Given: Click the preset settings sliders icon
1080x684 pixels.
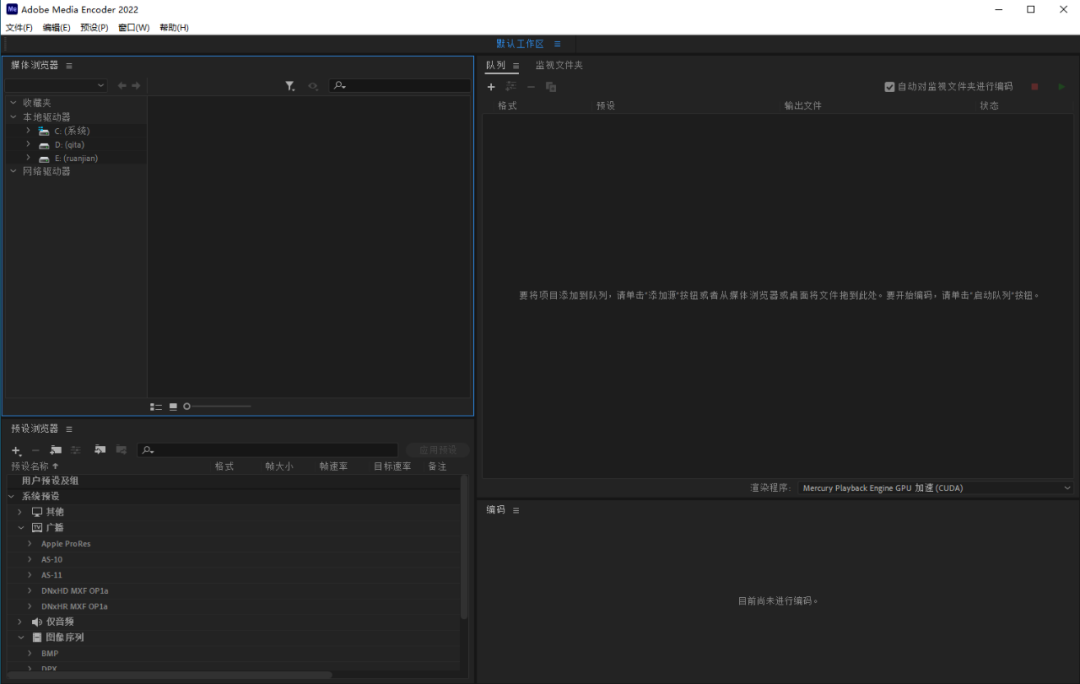Looking at the screenshot, I should (76, 450).
